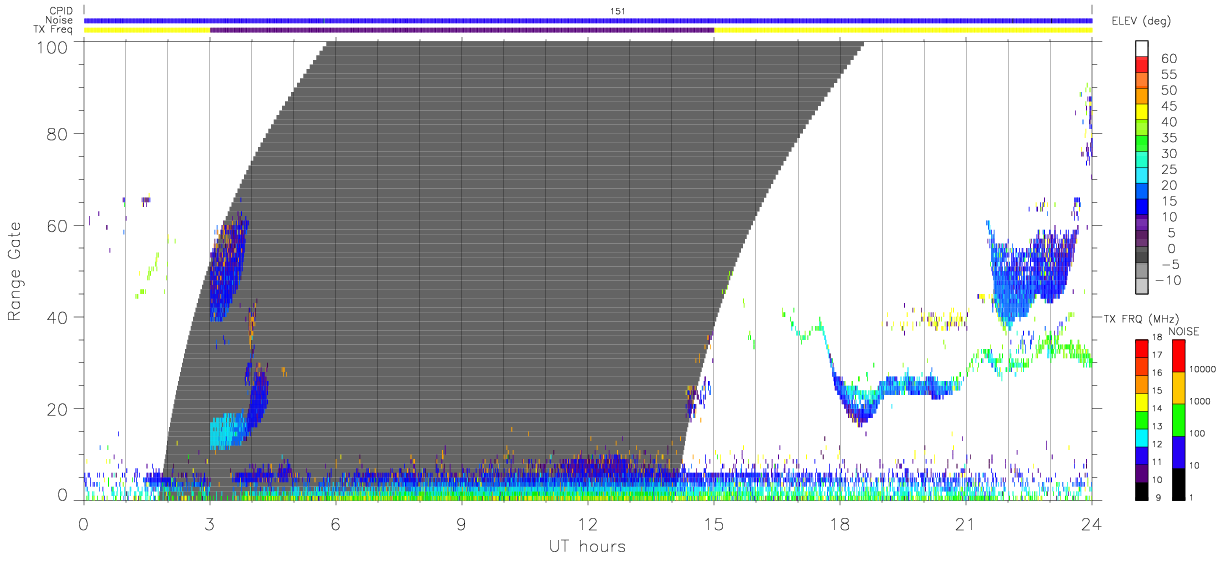Screen dimensions: 1228x567
Task: Click the '24' UT hours axis tick label
Action: coord(1091,523)
